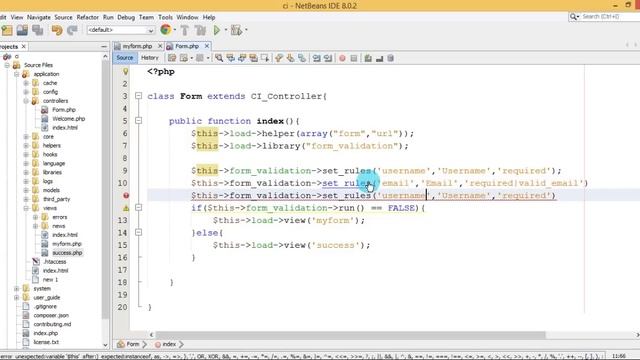Collapse the index function code fold
This screenshot has width=640, height=360.
(x=138, y=120)
